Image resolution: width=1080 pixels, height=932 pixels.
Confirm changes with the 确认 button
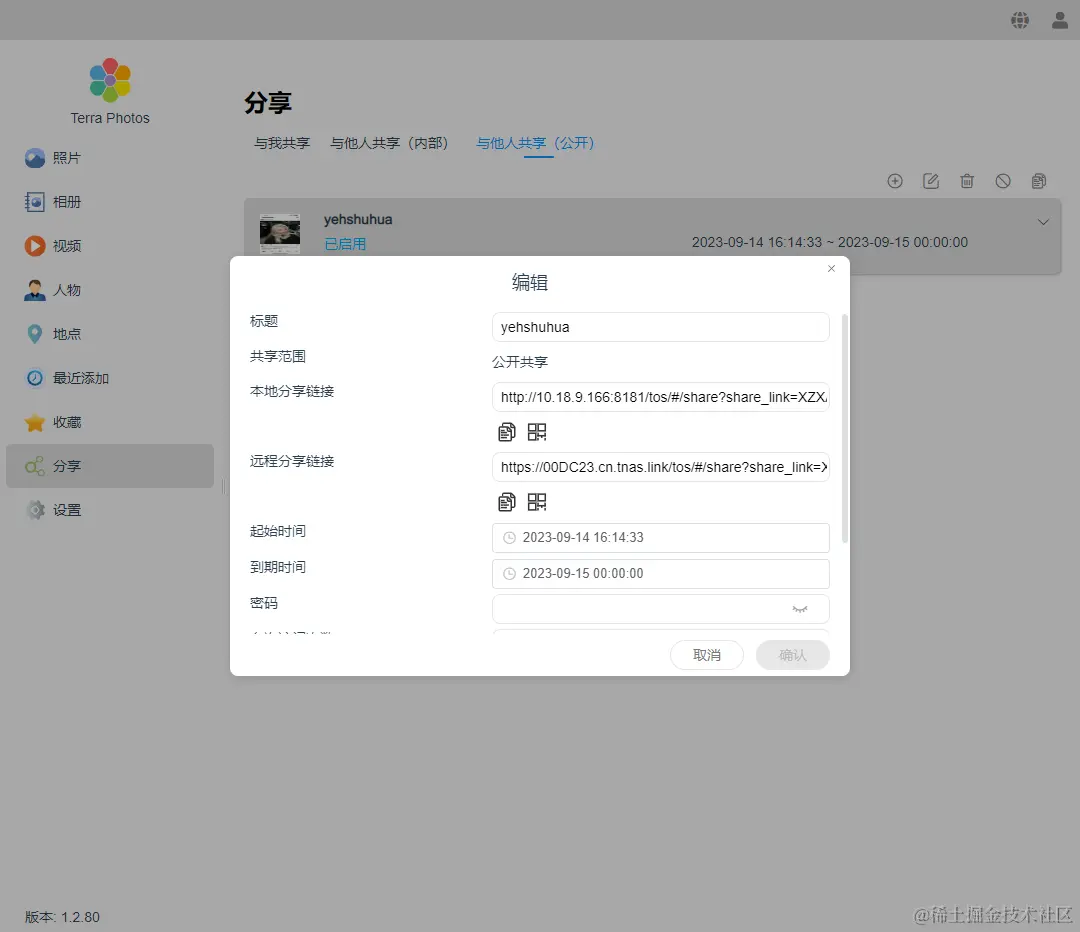792,655
